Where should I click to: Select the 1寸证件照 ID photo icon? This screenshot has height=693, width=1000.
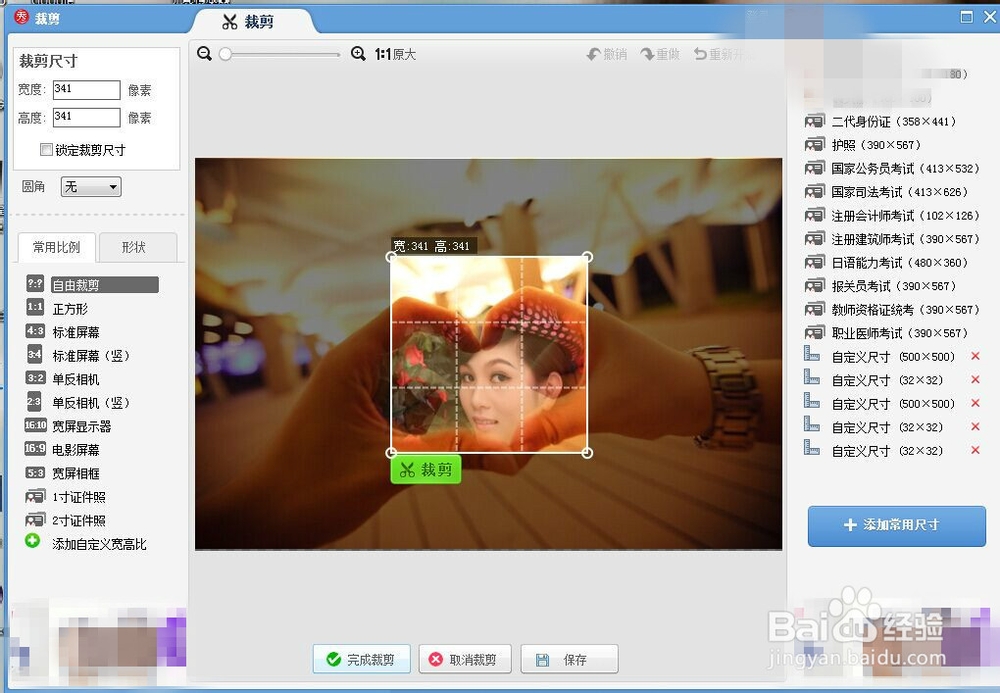pyautogui.click(x=35, y=496)
